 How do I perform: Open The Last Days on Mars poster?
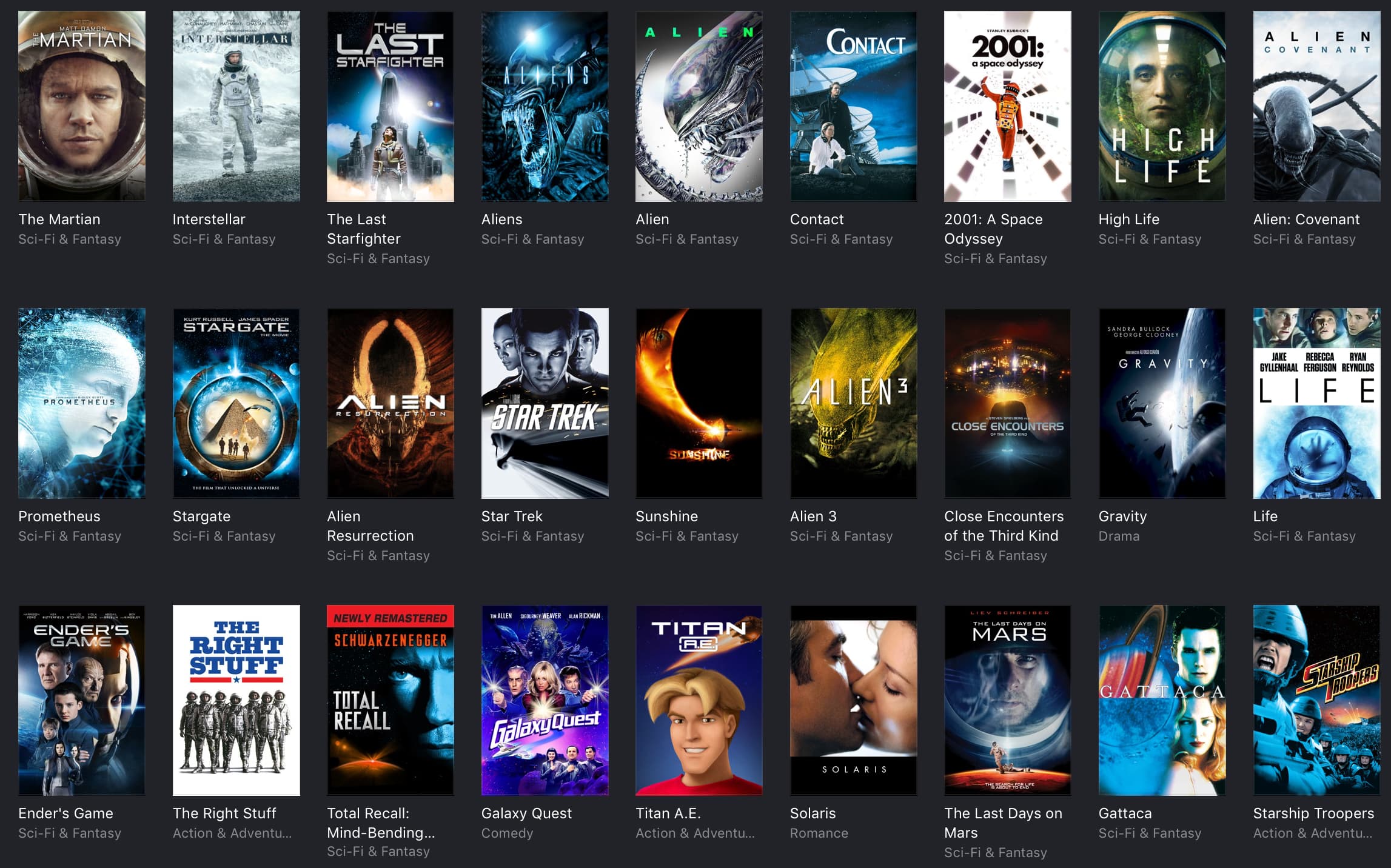click(x=1008, y=700)
